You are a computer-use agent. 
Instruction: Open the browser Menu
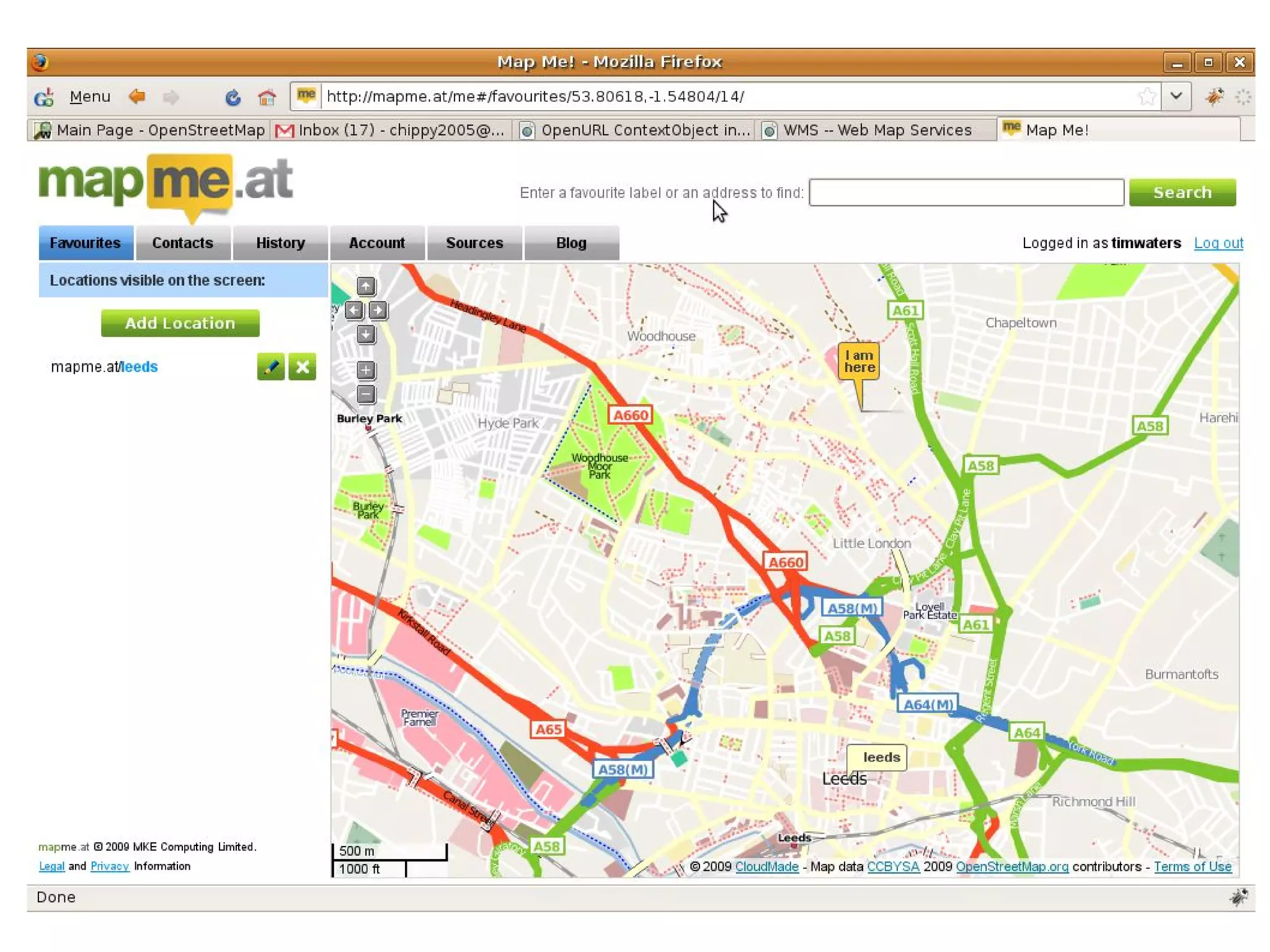click(x=90, y=97)
